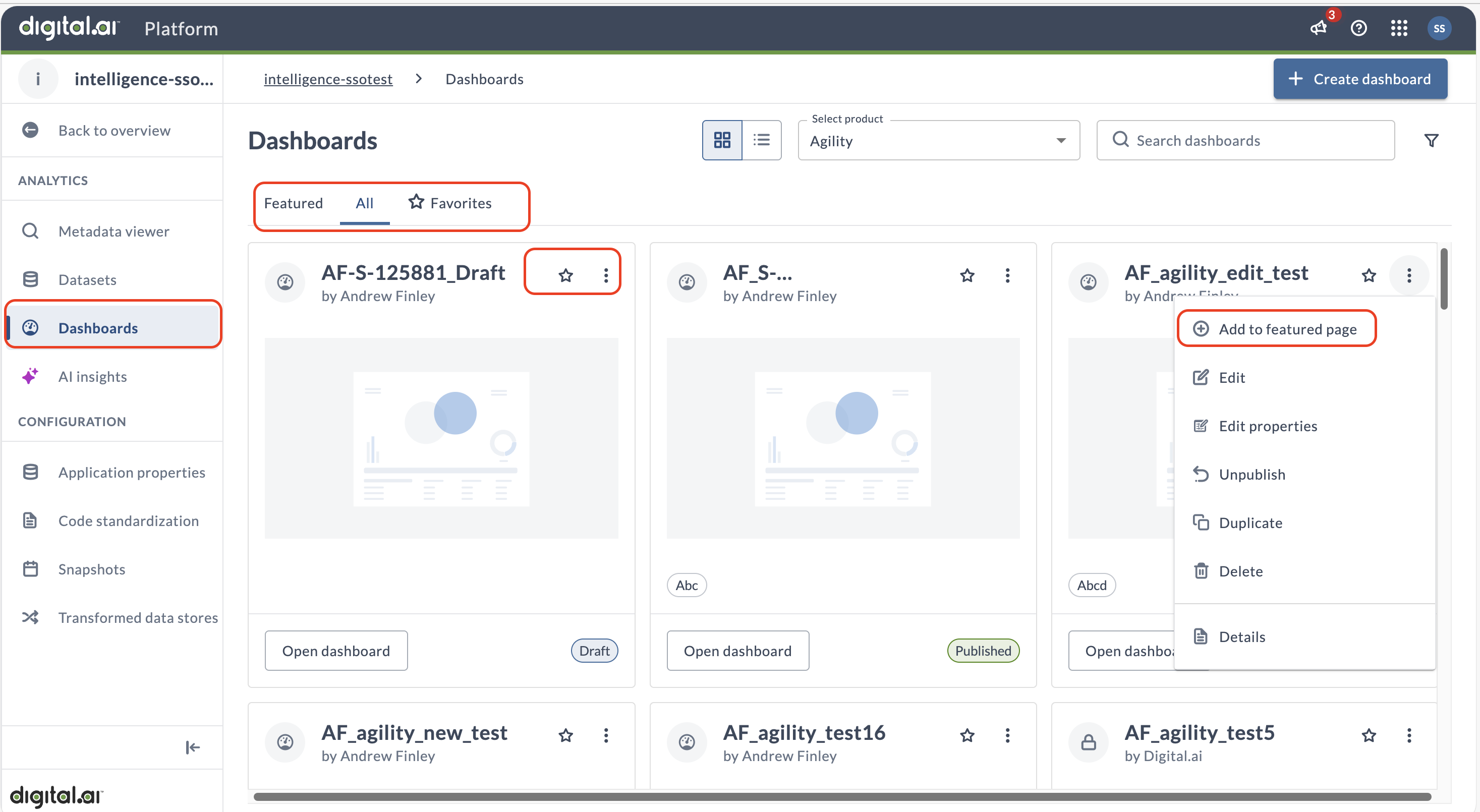Viewport: 1480px width, 812px height.
Task: Click the Create dashboard button
Action: click(x=1360, y=79)
